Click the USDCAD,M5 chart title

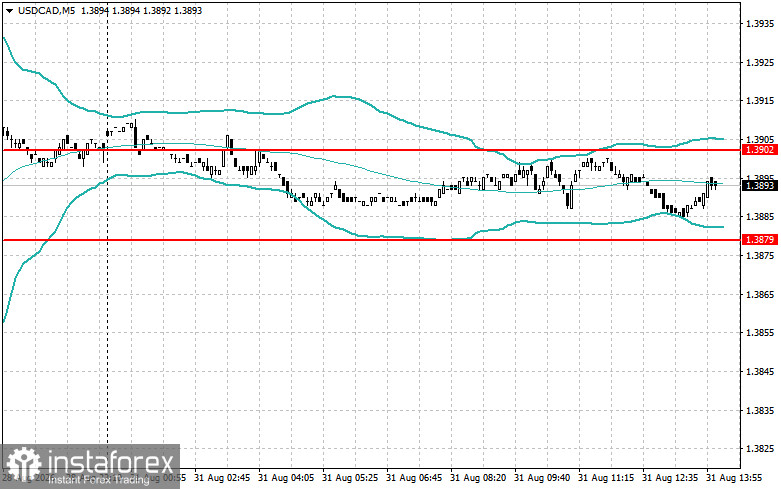pos(46,10)
